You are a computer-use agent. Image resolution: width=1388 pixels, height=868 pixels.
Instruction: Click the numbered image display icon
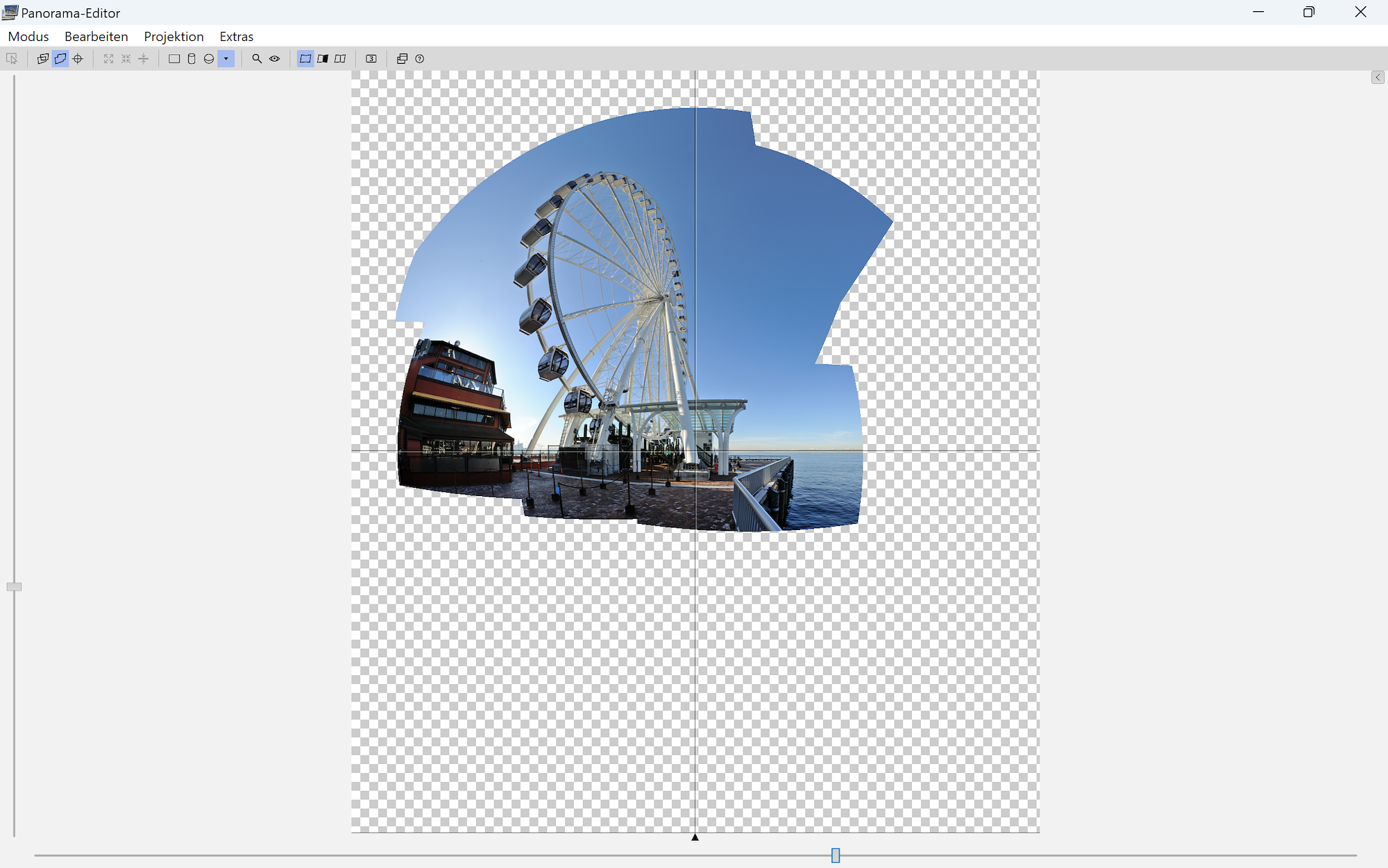pos(371,59)
